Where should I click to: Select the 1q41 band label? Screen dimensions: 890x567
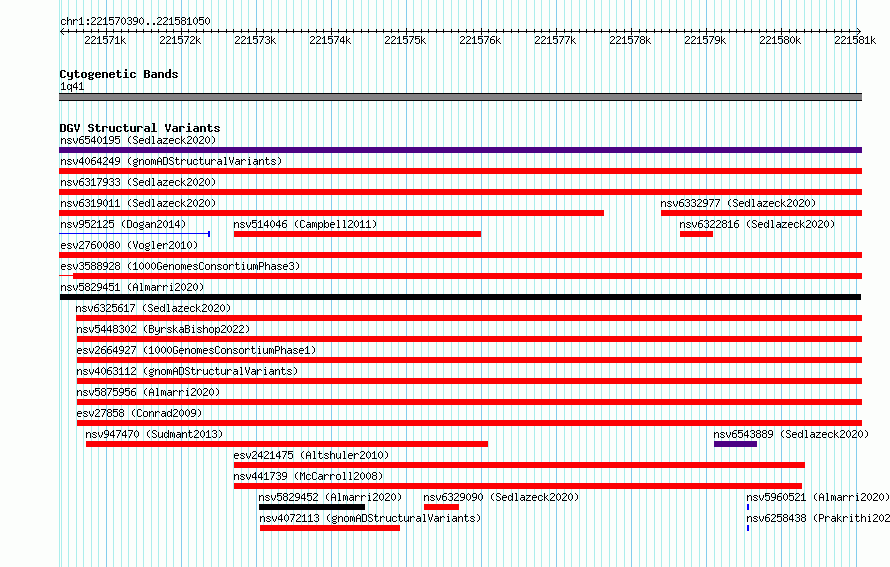[72, 86]
